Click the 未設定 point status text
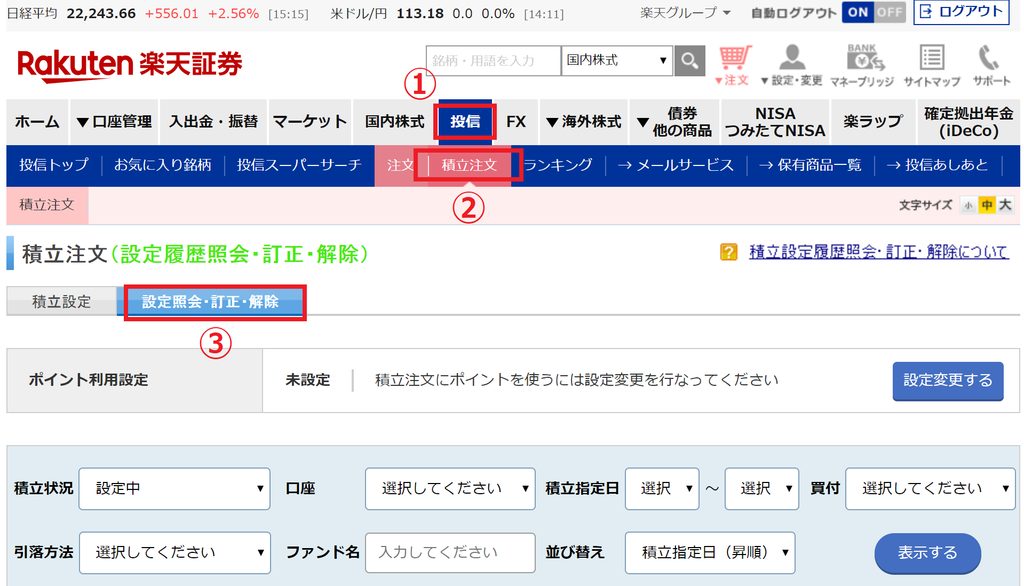Image resolution: width=1024 pixels, height=586 pixels. coord(308,380)
